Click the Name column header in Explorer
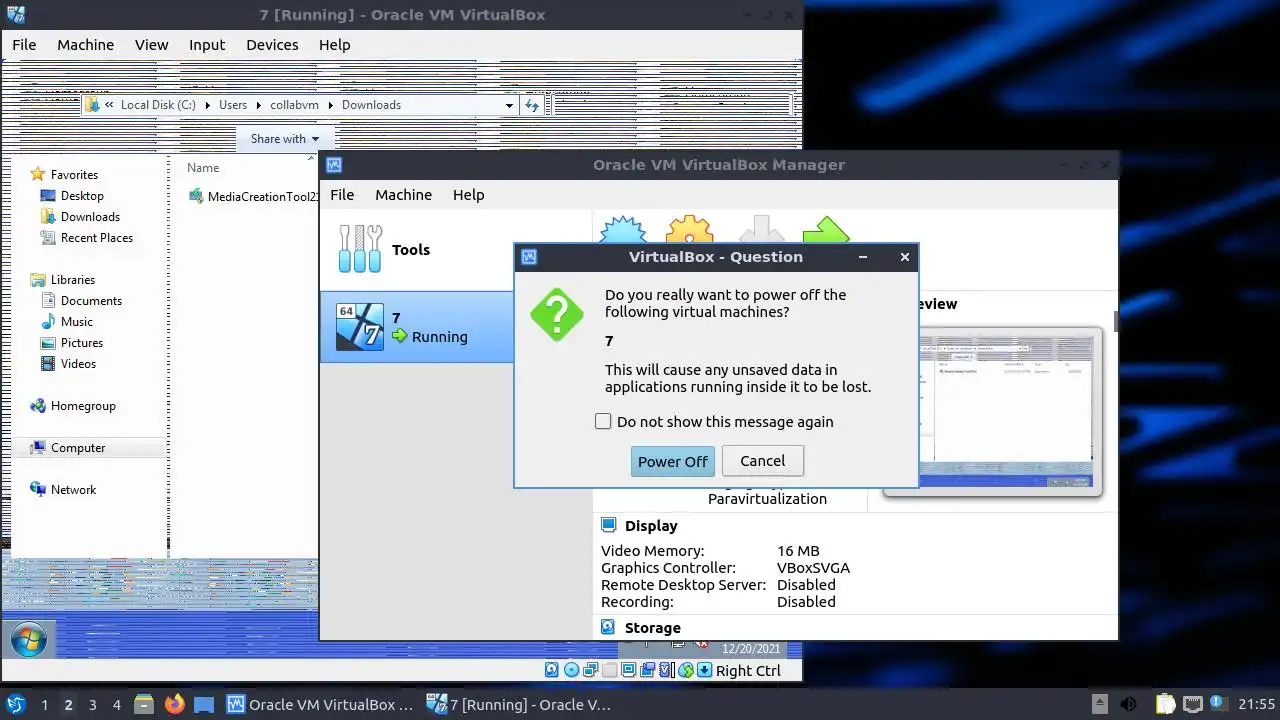Viewport: 1280px width, 720px height. pos(203,168)
